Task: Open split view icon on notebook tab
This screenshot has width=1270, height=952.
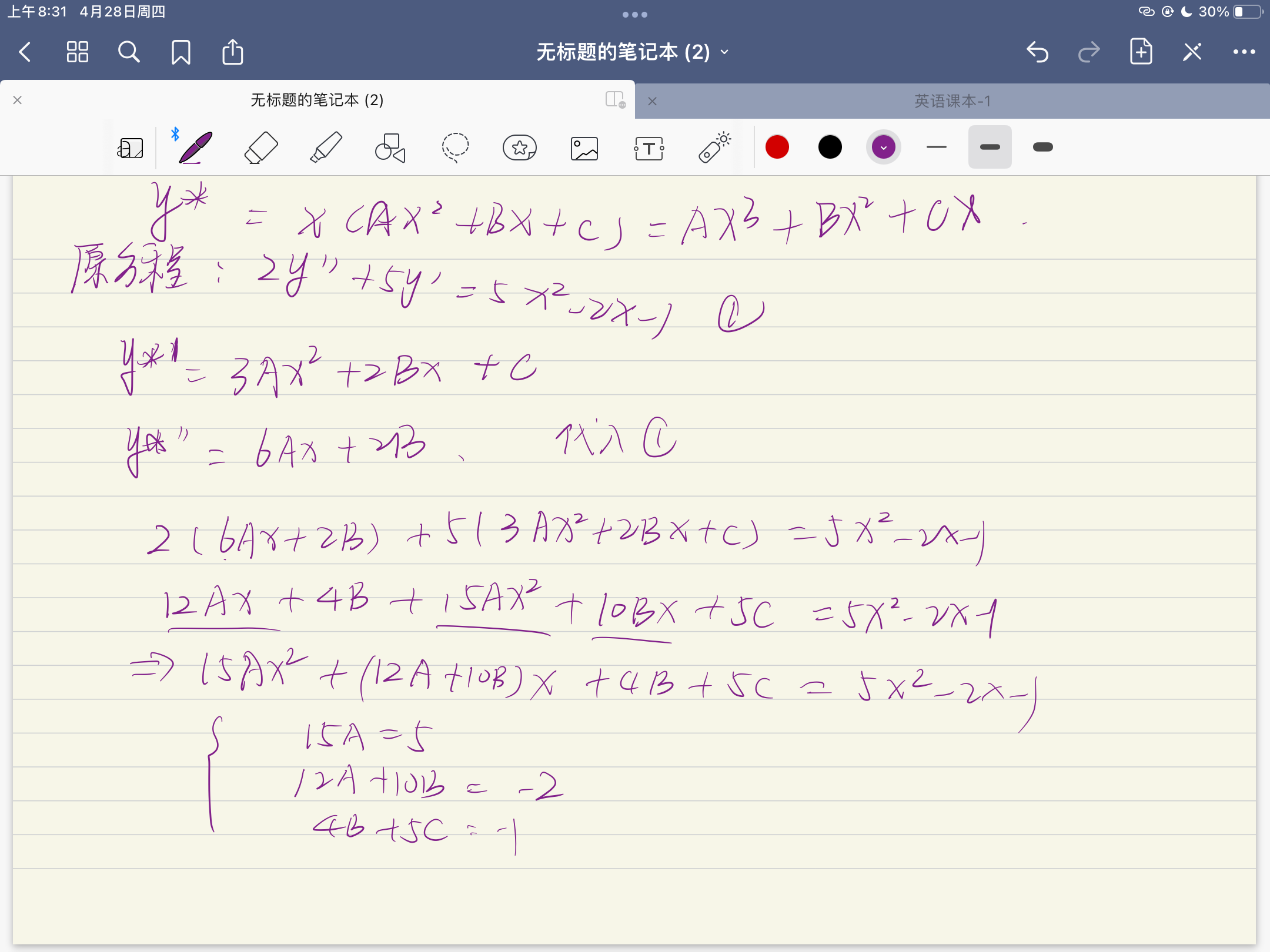Action: pos(614,99)
